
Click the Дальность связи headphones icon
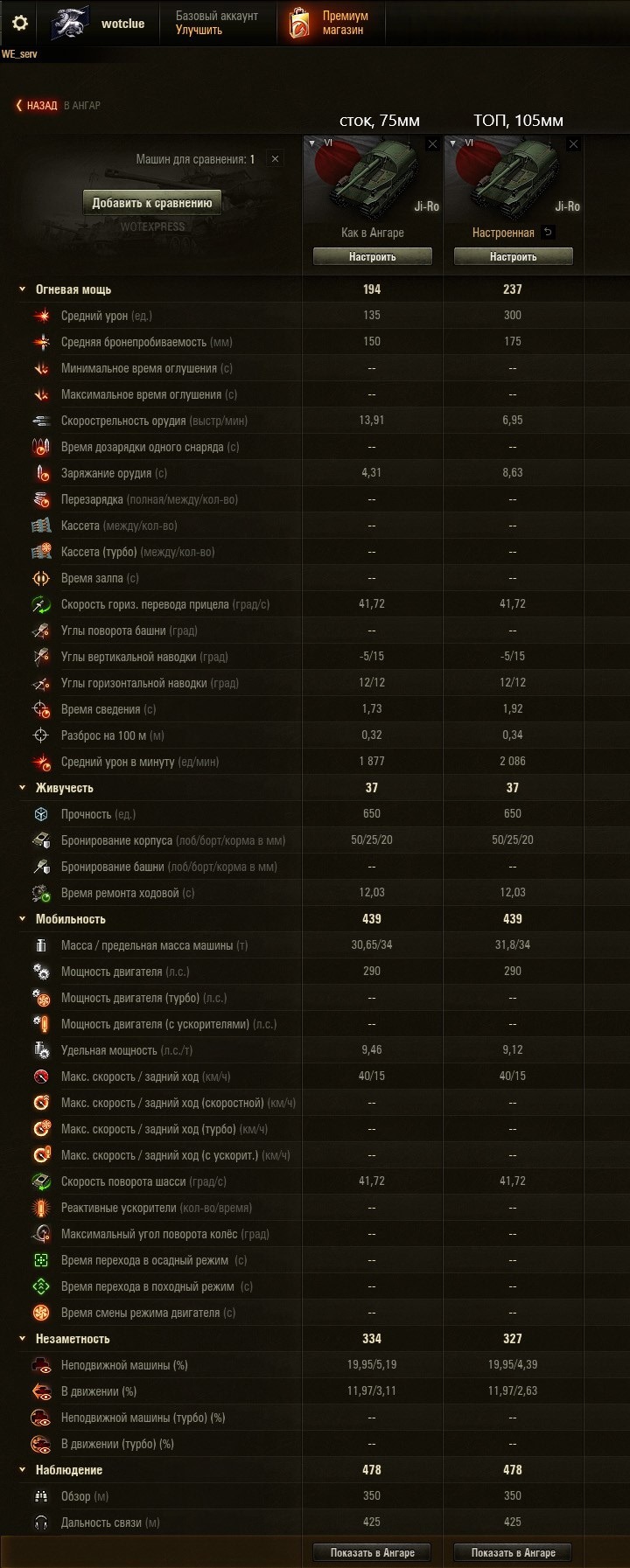pyautogui.click(x=41, y=1523)
